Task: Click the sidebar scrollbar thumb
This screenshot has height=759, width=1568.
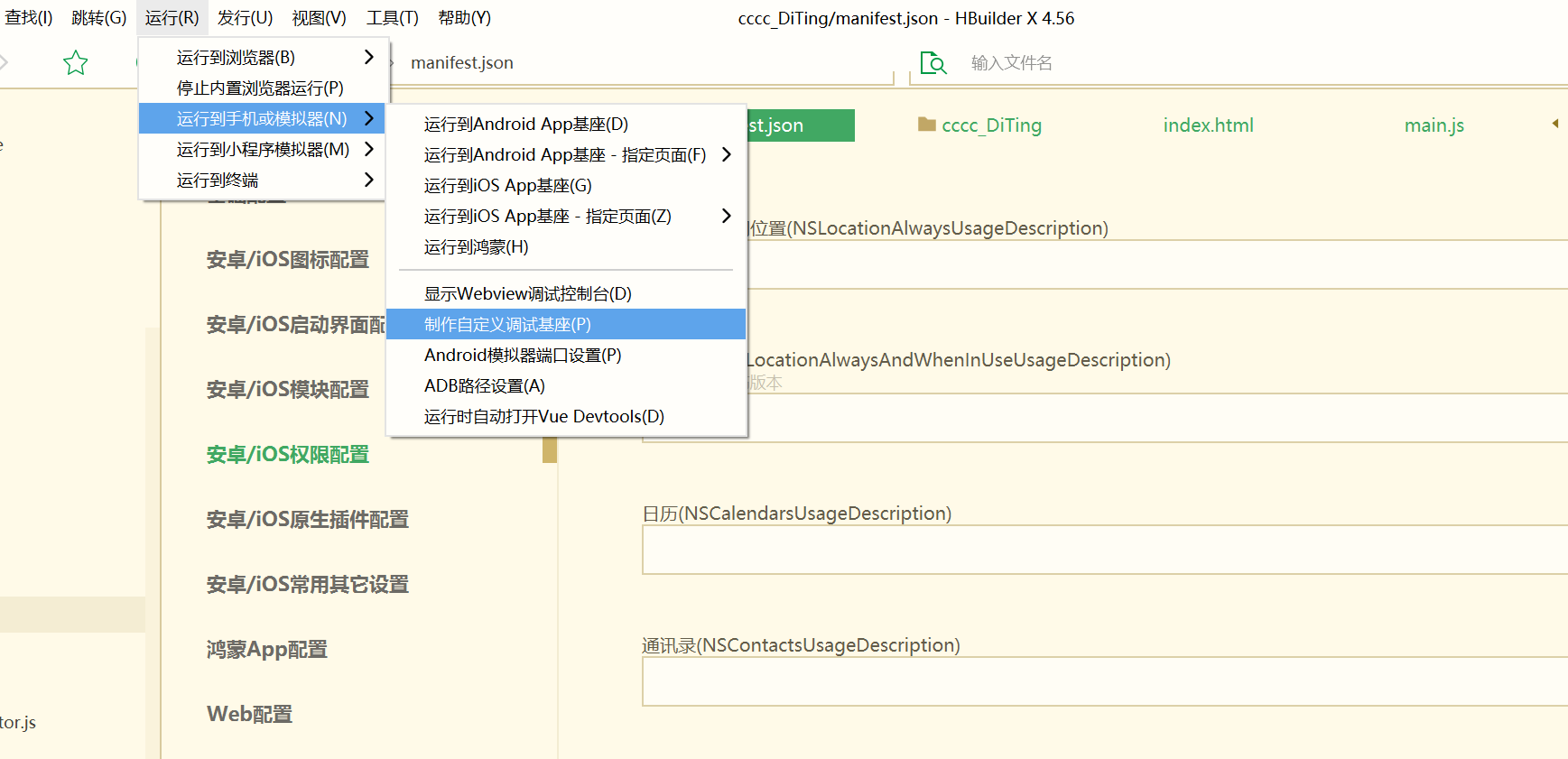Action: point(549,449)
